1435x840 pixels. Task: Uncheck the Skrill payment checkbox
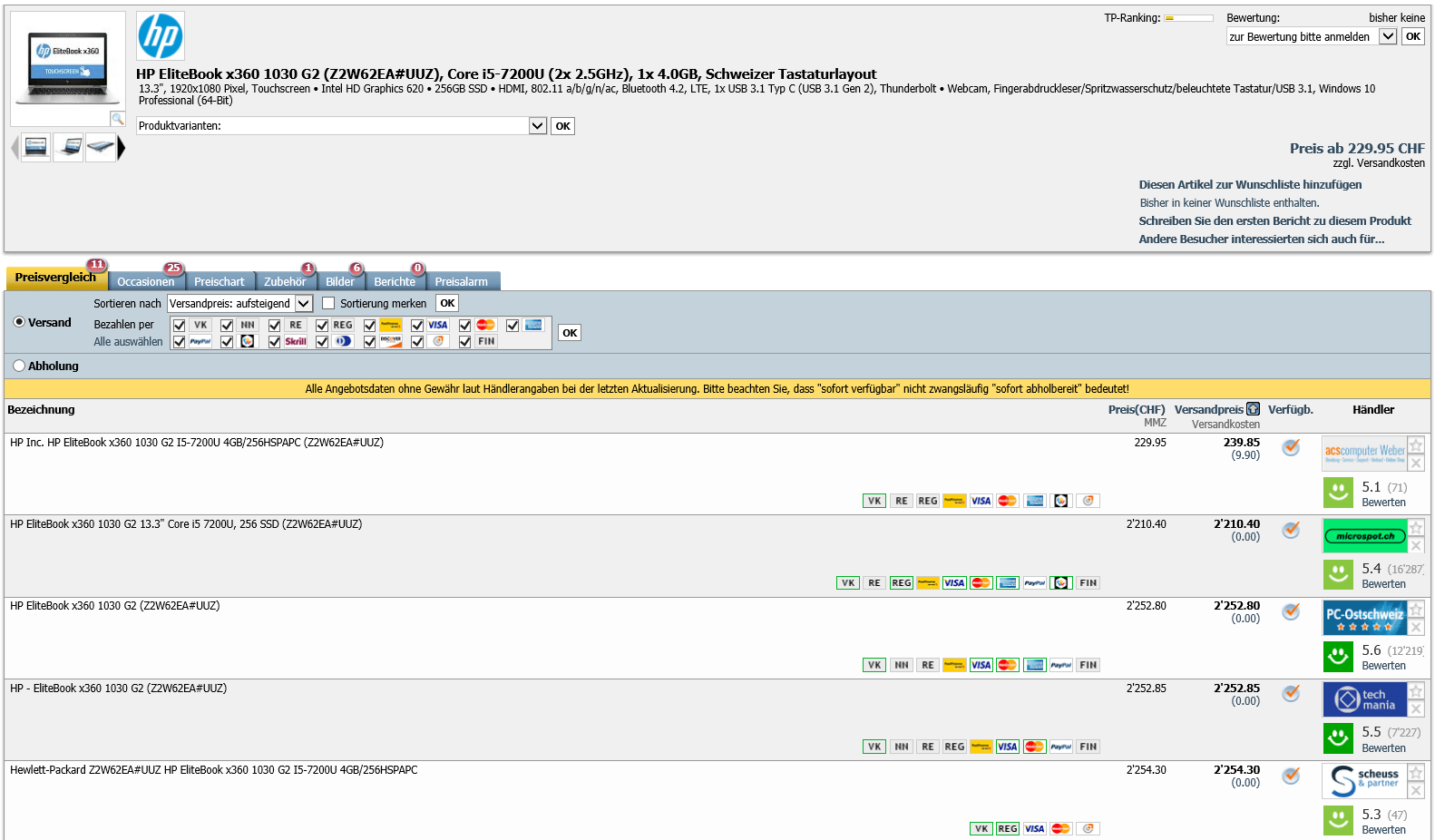(275, 342)
